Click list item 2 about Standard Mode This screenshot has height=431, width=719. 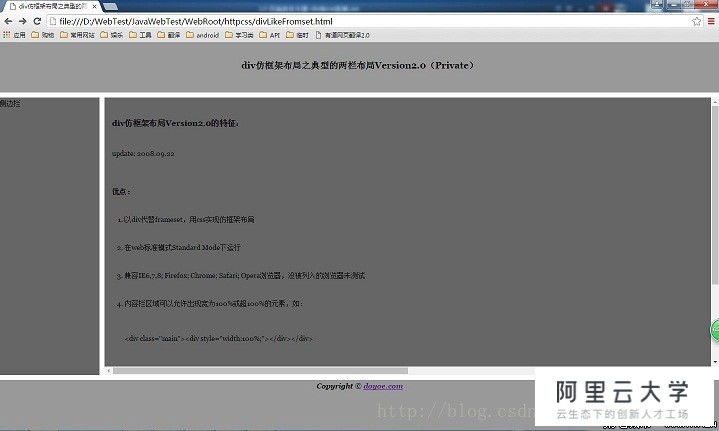click(x=179, y=248)
